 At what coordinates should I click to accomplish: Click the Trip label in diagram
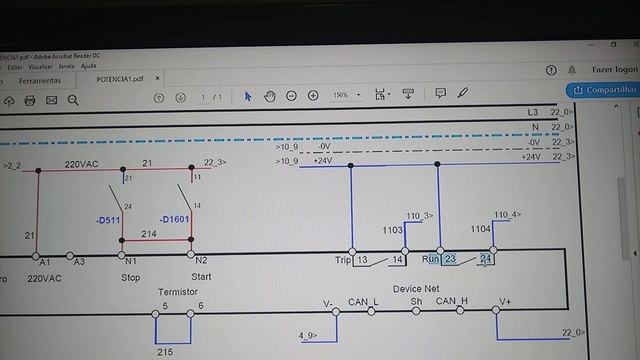(343, 260)
